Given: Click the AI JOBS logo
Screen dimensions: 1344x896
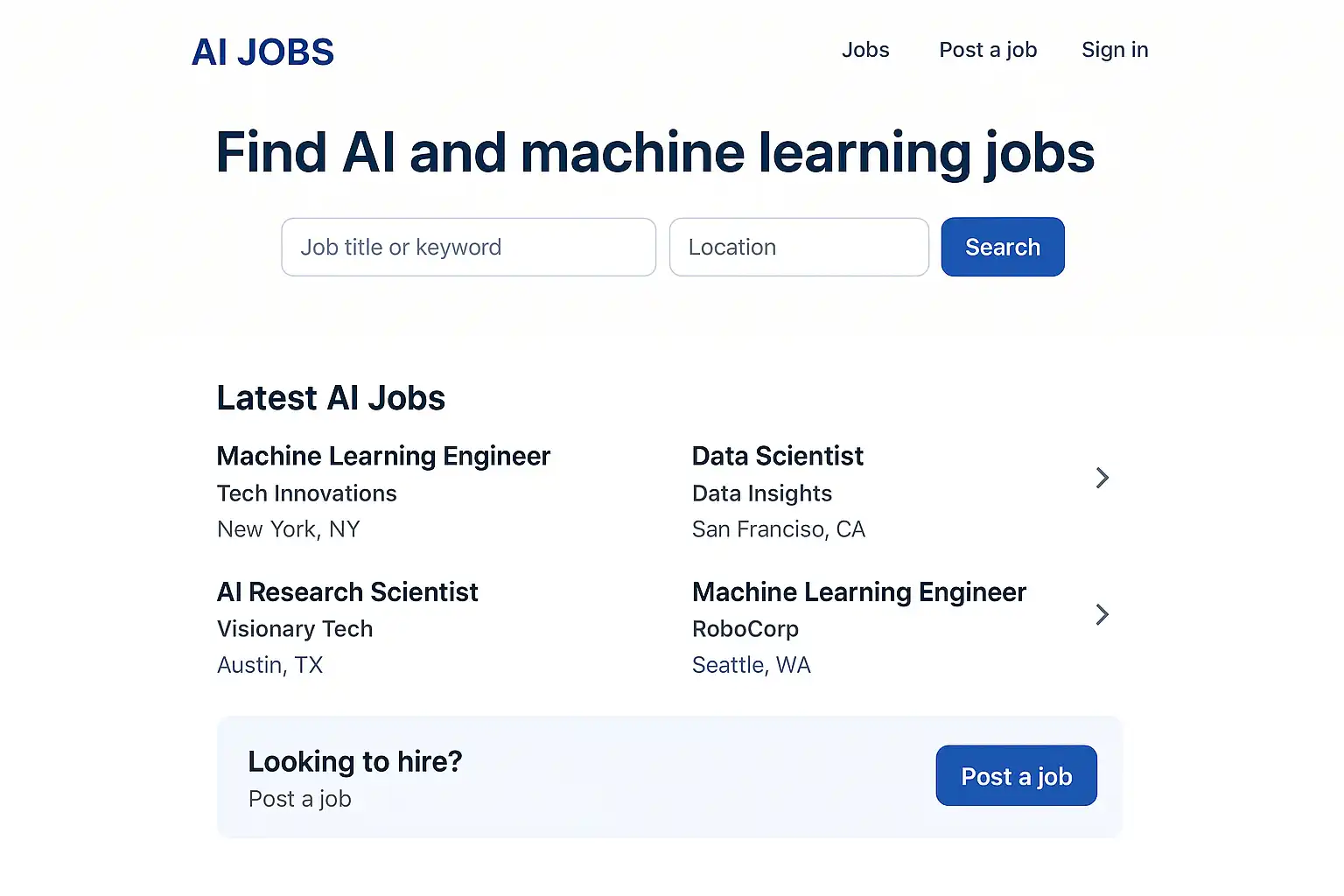Looking at the screenshot, I should tap(262, 52).
